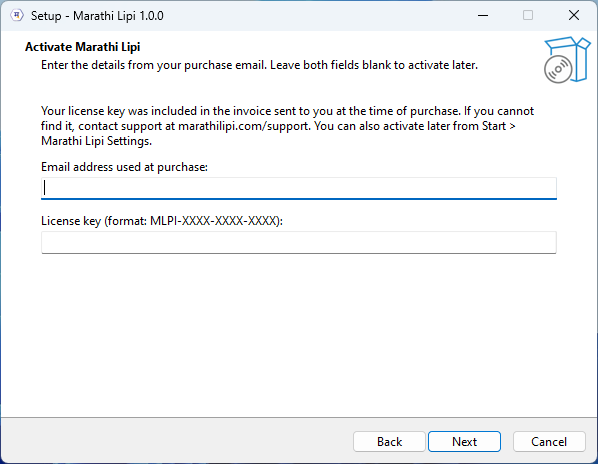Focus the email address input field

pyautogui.click(x=299, y=188)
